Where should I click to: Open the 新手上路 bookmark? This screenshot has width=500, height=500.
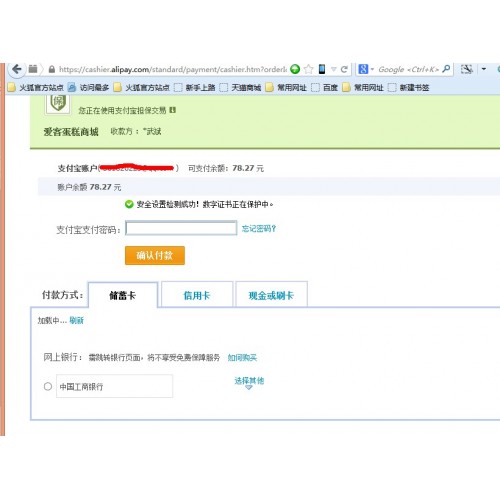[x=195, y=88]
